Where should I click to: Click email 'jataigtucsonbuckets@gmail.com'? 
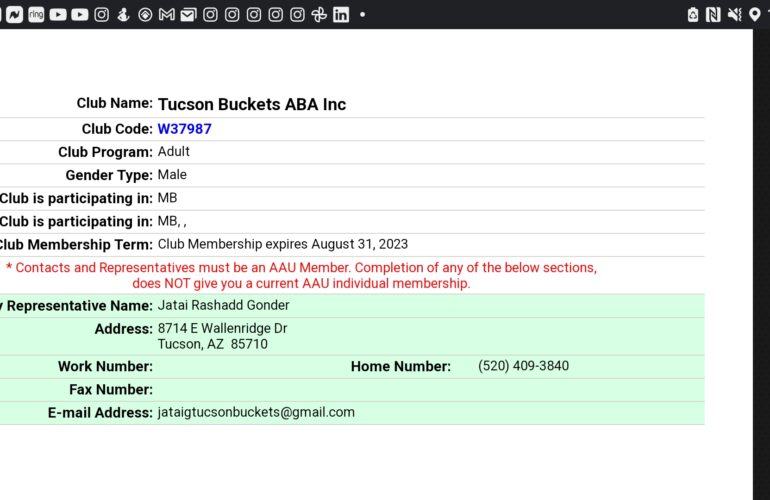click(256, 412)
